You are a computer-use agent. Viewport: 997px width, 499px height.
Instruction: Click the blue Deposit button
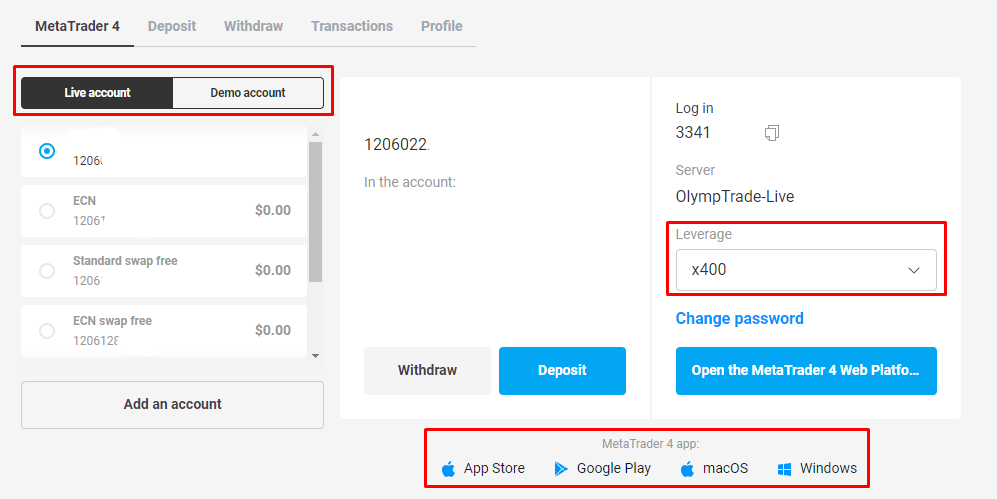tap(562, 371)
